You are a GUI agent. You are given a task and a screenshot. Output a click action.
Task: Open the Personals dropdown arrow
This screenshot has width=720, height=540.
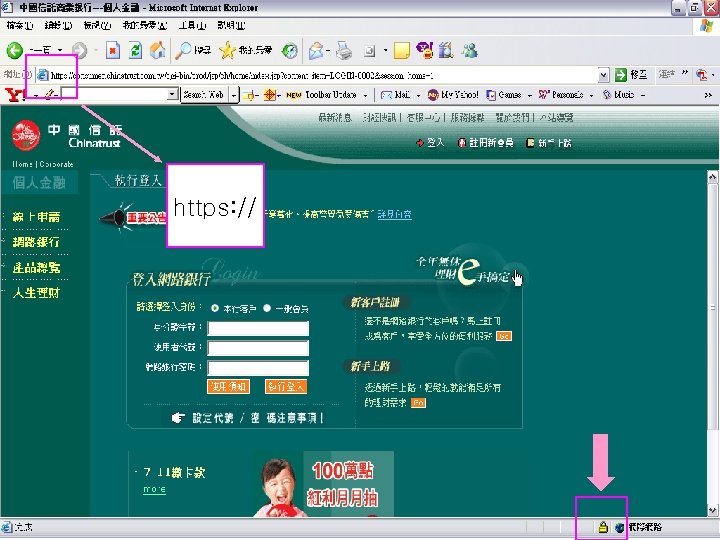tap(591, 96)
